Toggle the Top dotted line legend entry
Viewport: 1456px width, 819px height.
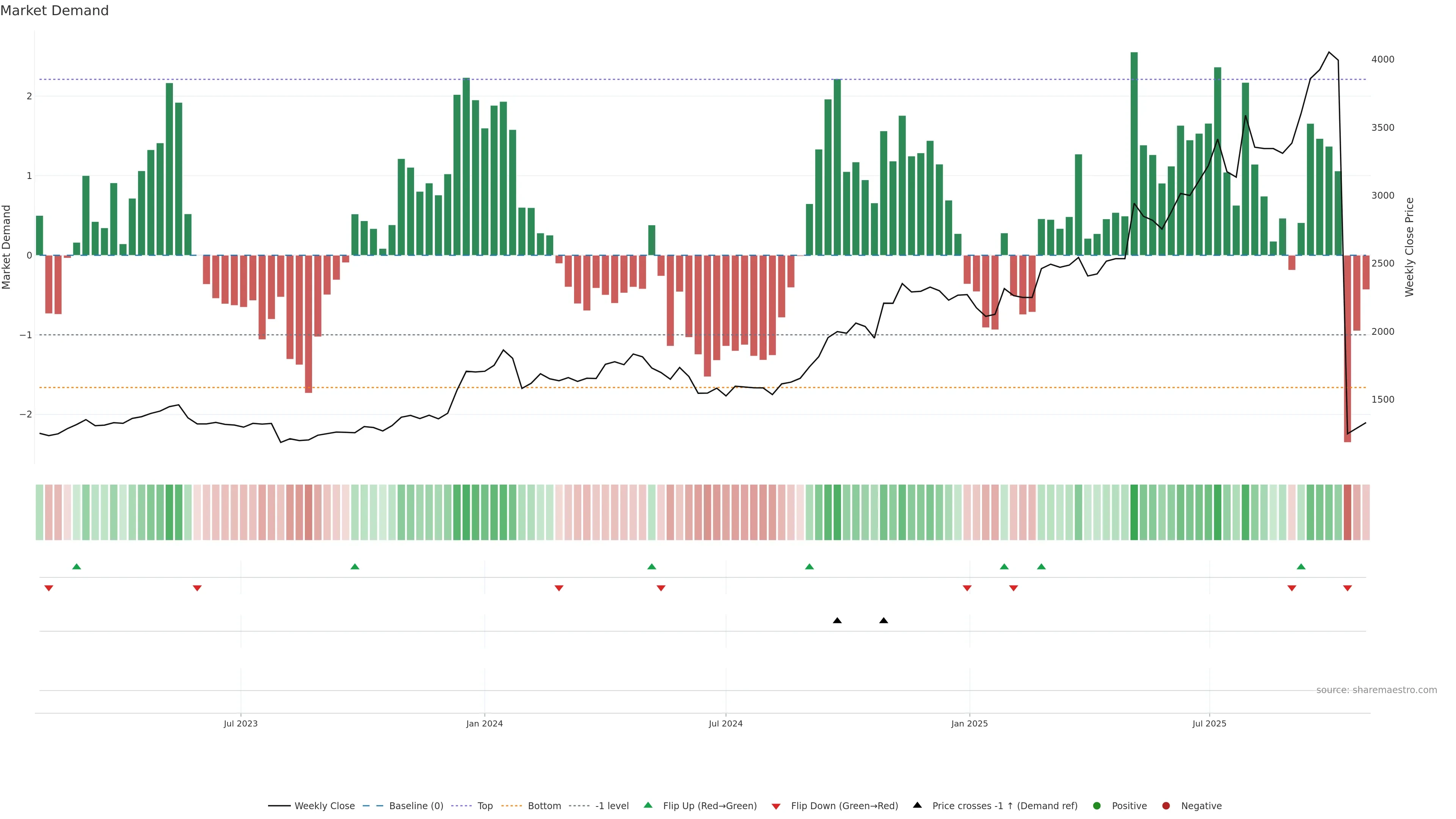(485, 805)
